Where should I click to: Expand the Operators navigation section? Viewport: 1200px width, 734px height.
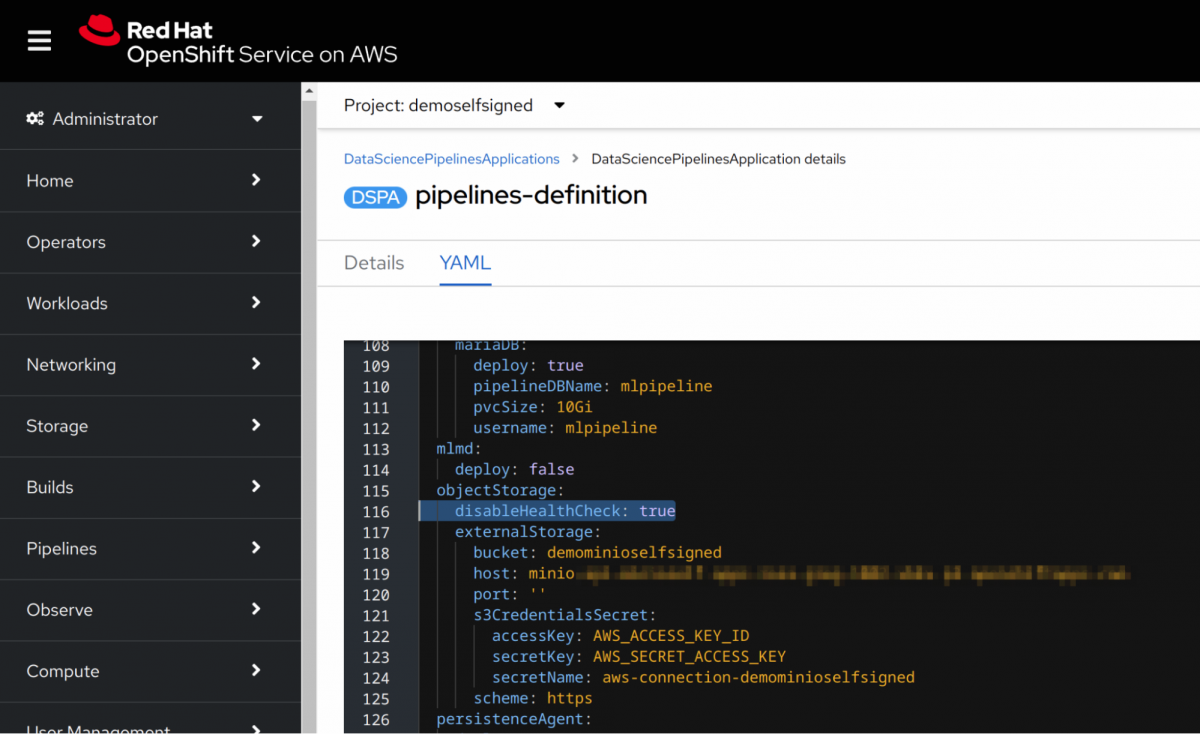[150, 242]
